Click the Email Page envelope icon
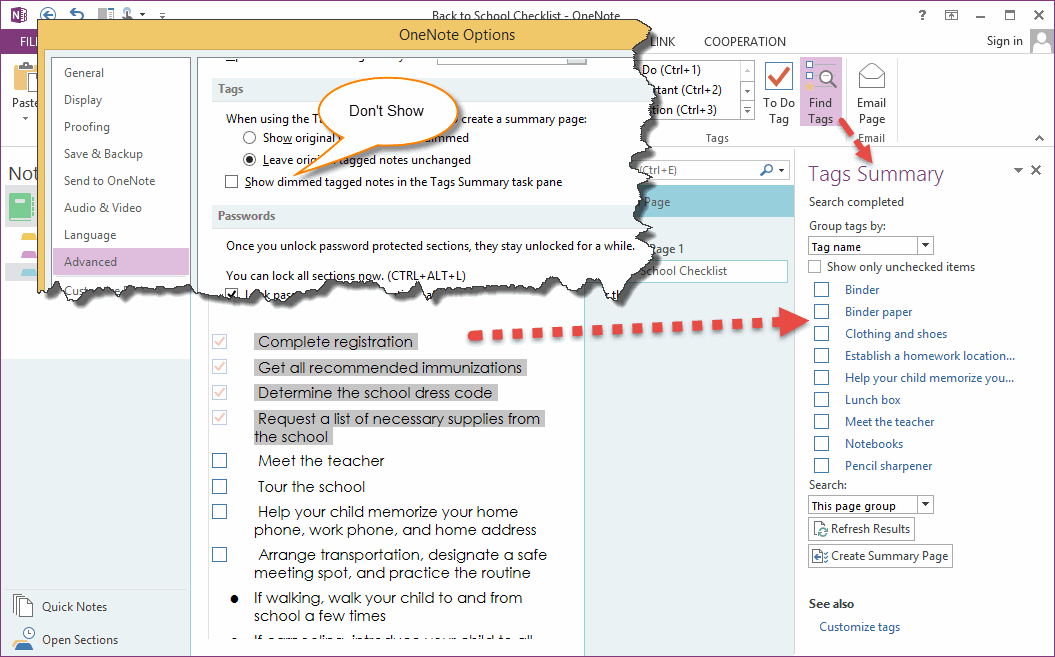The height and width of the screenshot is (657, 1055). tap(871, 76)
